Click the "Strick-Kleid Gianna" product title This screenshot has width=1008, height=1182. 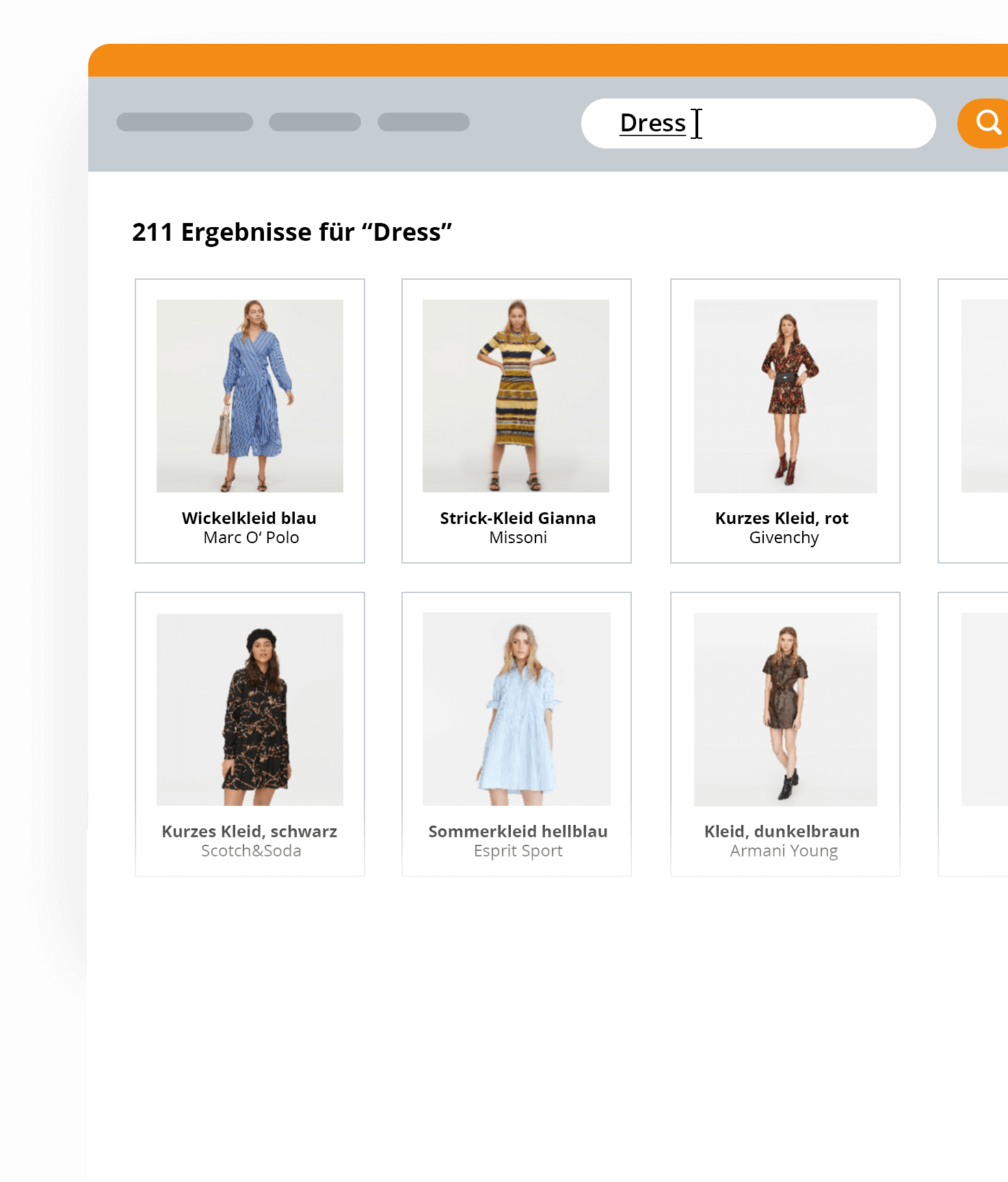518,518
